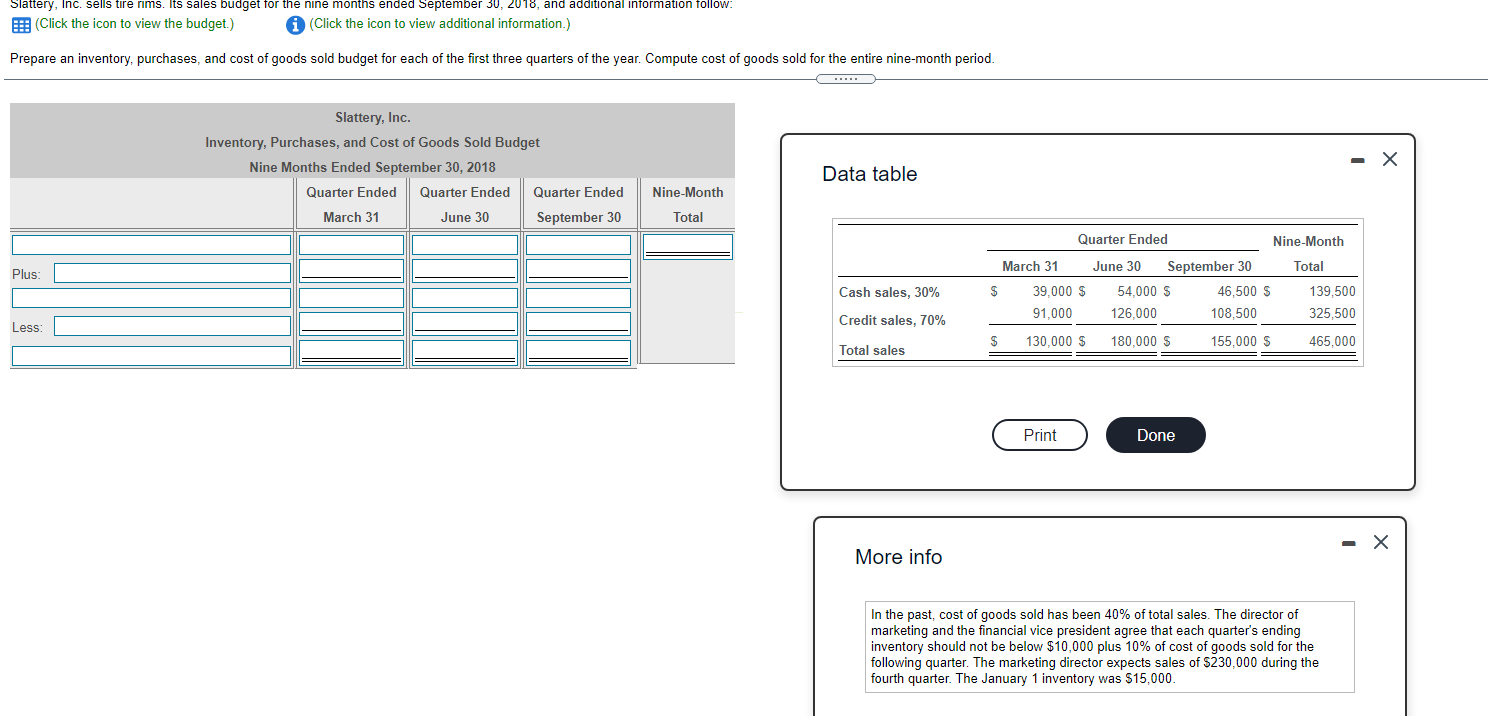The image size is (1488, 716).
Task: Select Less row June 30 field
Action: (465, 323)
